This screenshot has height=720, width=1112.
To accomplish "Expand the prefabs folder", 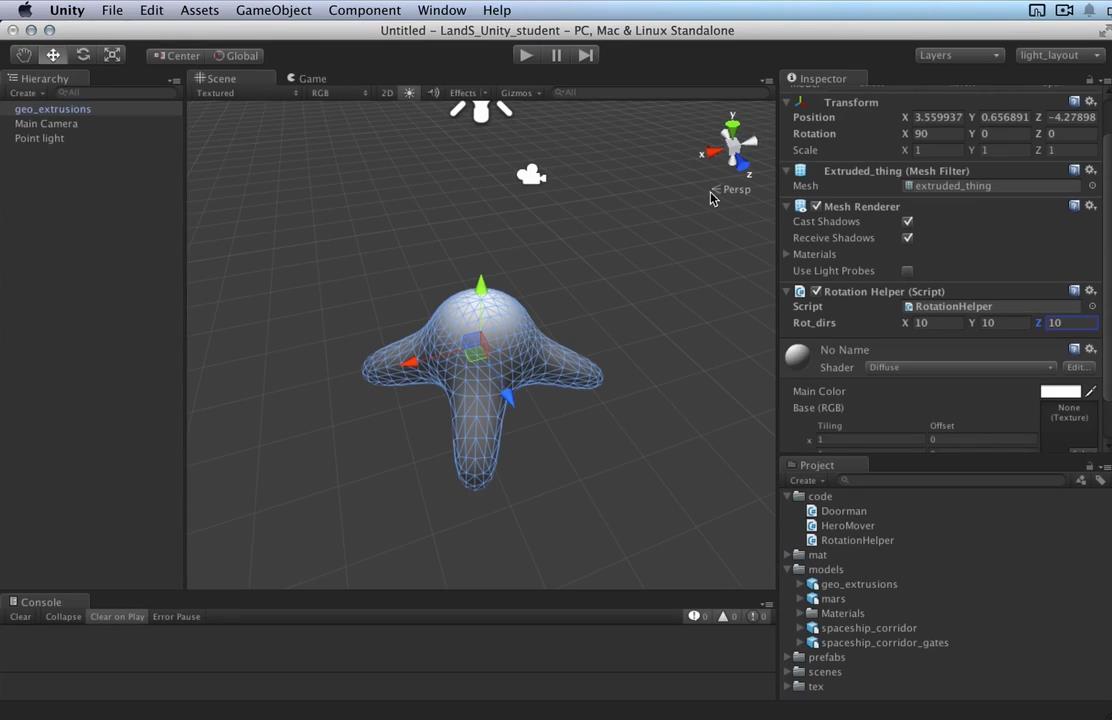I will pos(787,657).
